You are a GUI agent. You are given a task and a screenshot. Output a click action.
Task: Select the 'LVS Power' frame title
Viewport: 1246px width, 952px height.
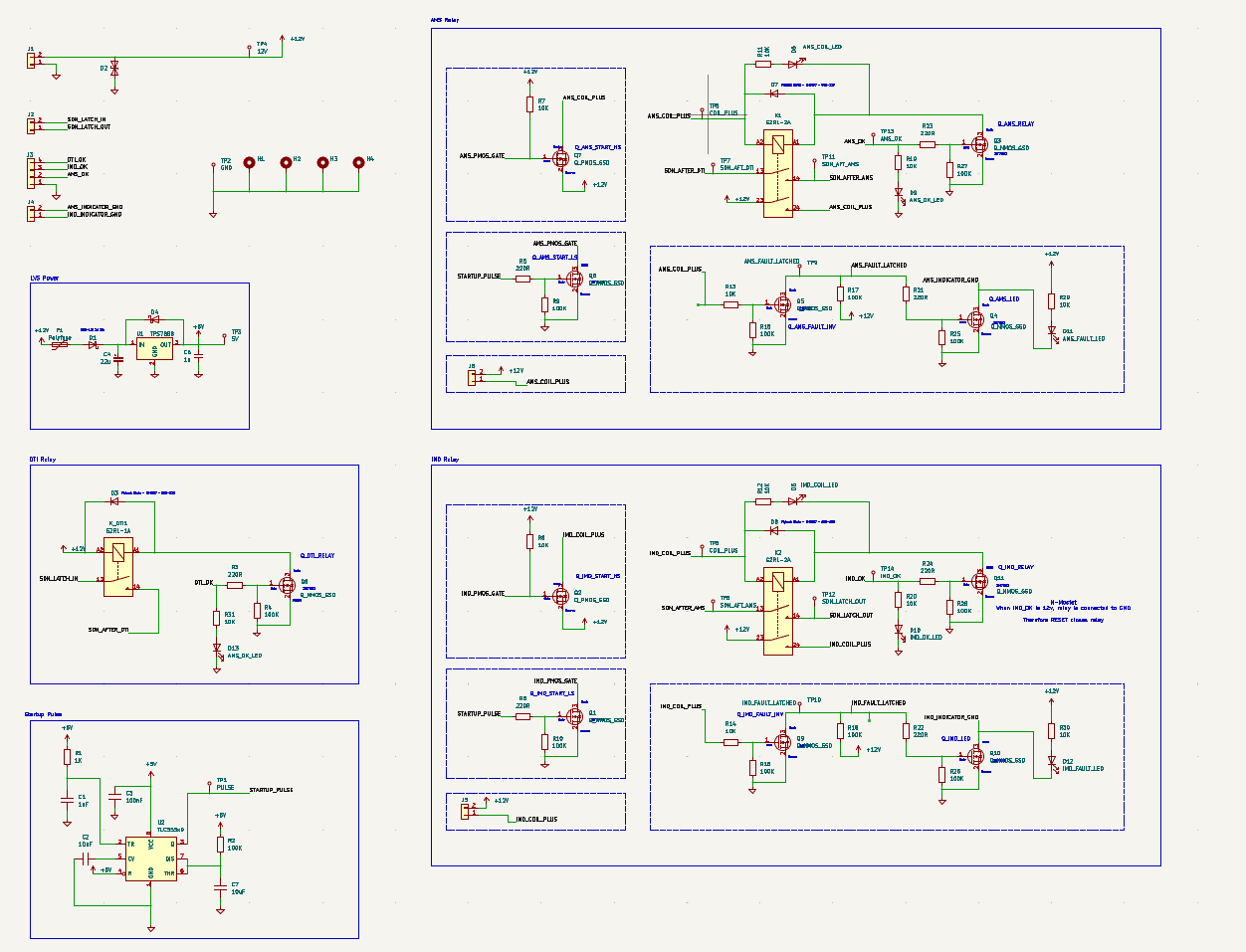45,278
